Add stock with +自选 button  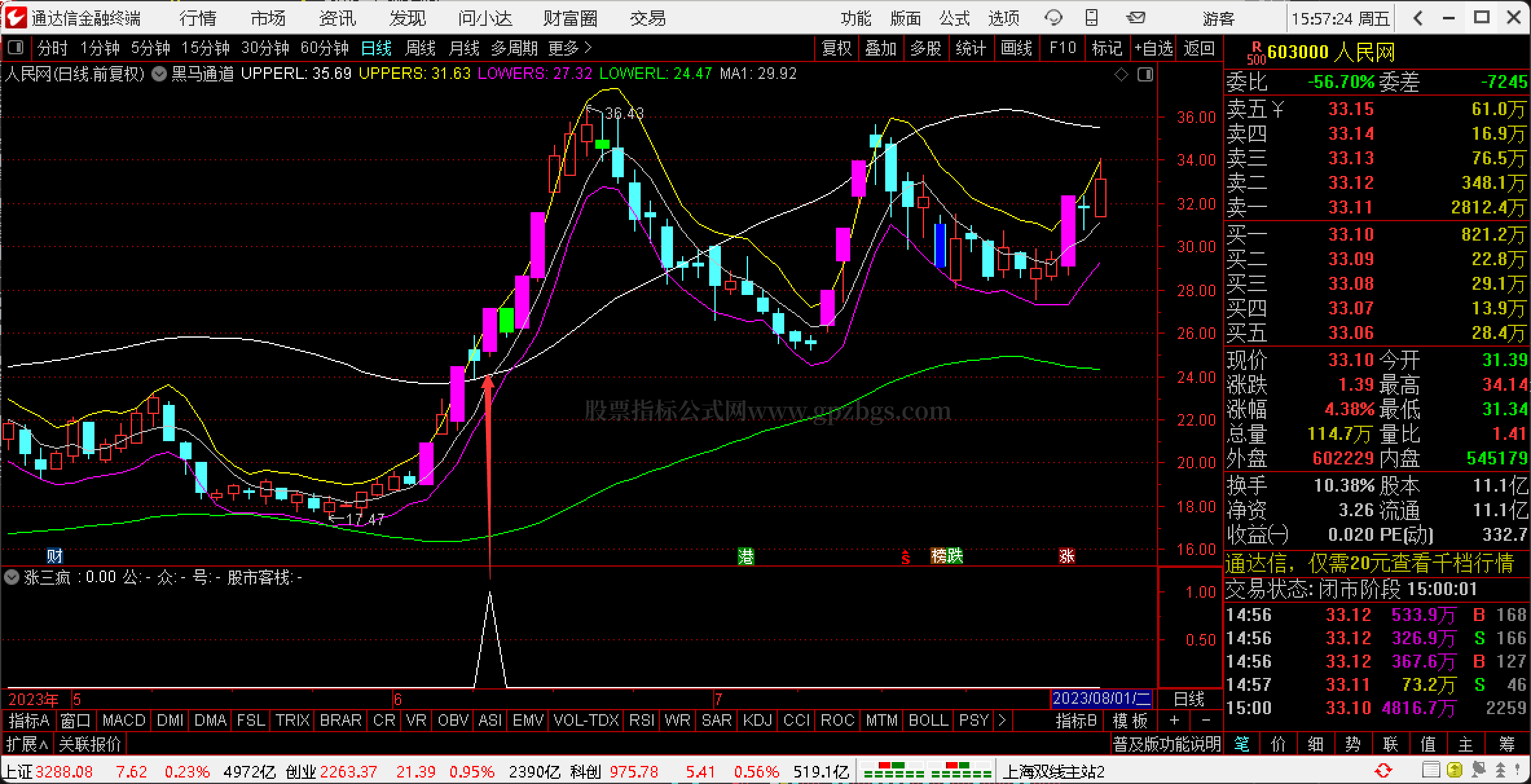pos(1153,48)
